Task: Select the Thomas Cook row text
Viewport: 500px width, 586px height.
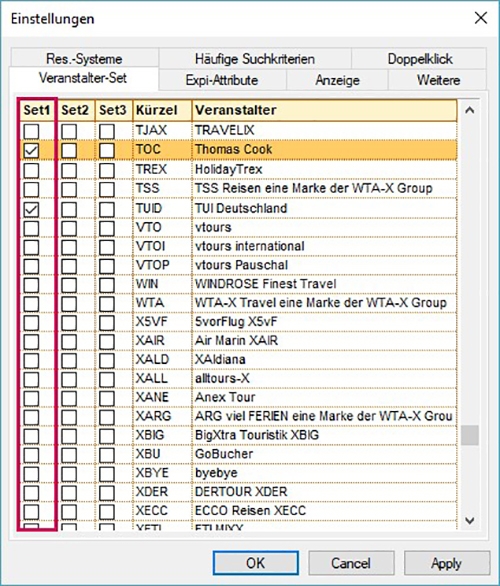Action: click(x=234, y=149)
